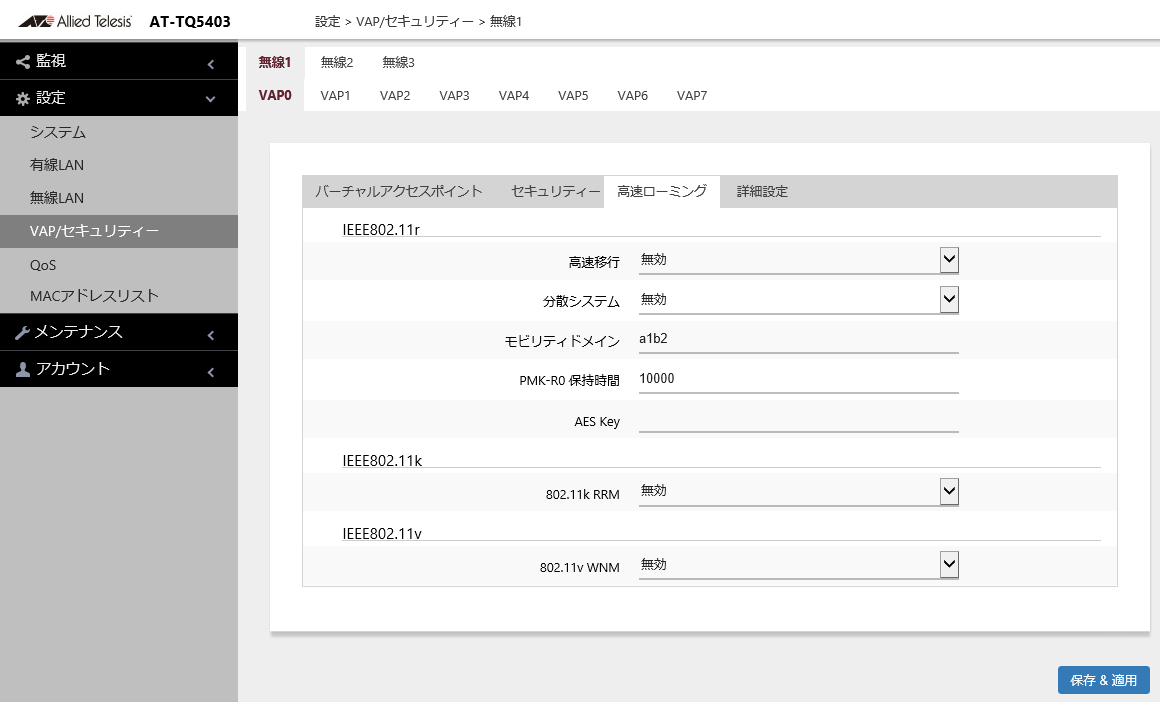The width and height of the screenshot is (1160, 702).
Task: Click the breadcrumb 設定 > VAP/セキュリティー > 無線1
Action: click(418, 21)
